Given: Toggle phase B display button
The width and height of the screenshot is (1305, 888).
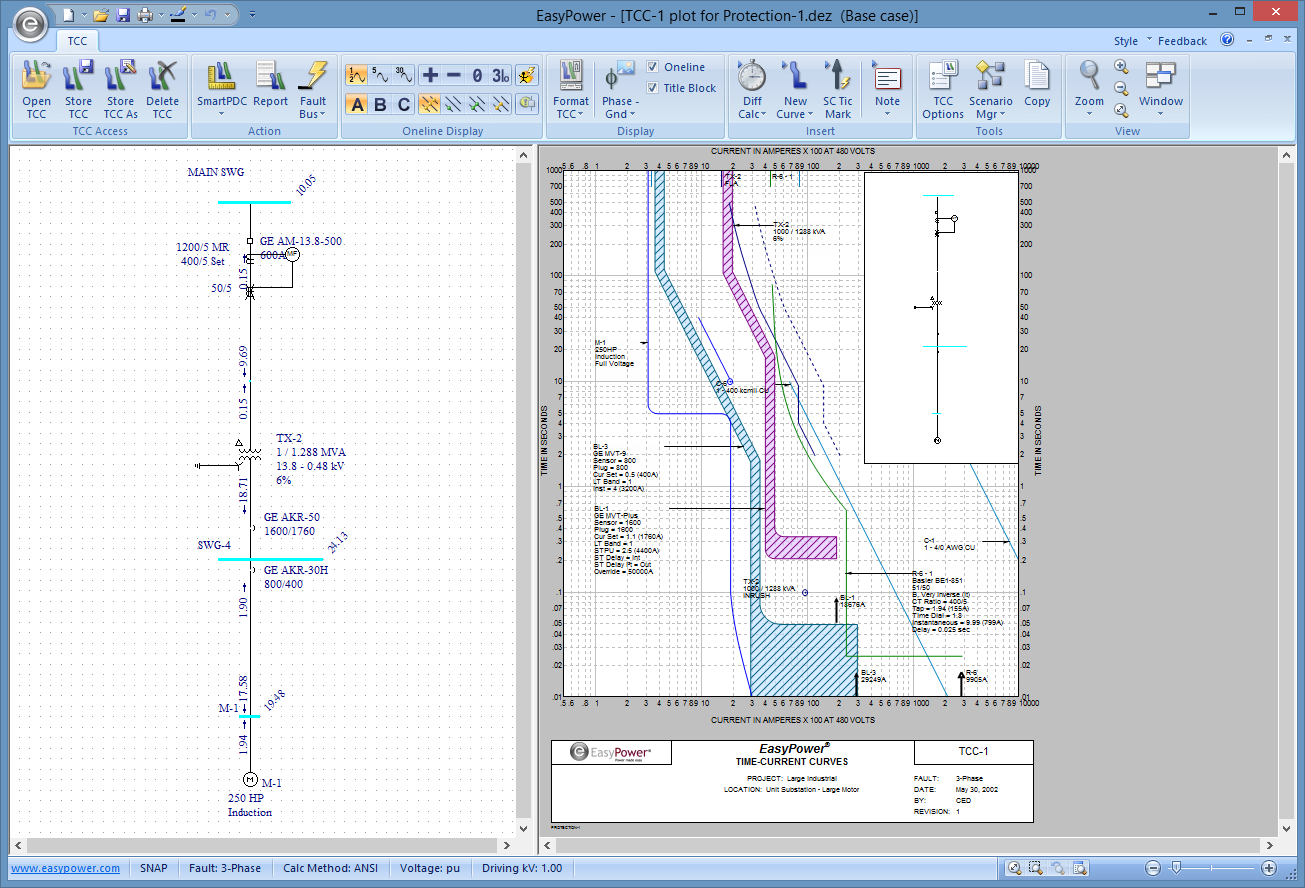Looking at the screenshot, I should 380,104.
